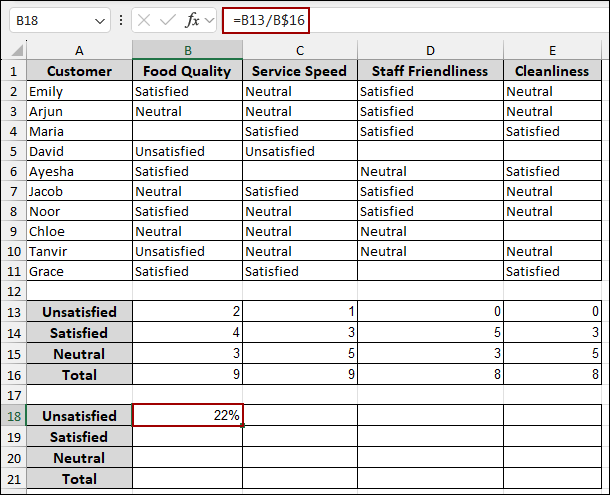610x495 pixels.
Task: Click the Food Quality header cell
Action: 187,71
